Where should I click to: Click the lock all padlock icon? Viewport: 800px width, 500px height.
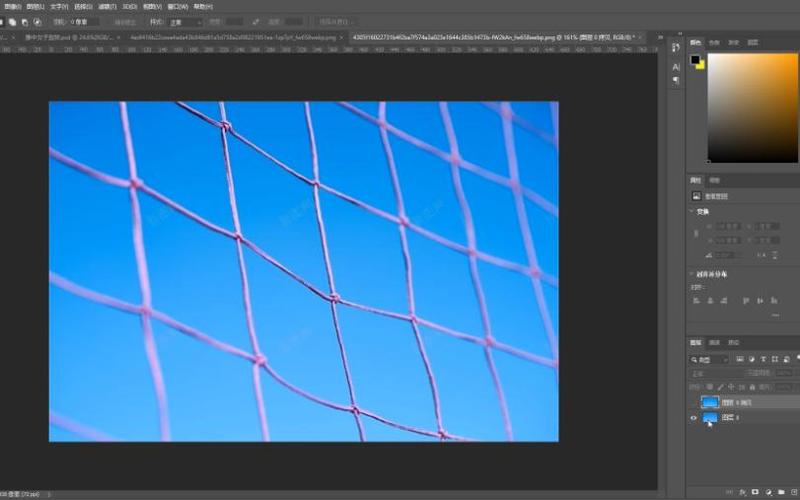(753, 387)
